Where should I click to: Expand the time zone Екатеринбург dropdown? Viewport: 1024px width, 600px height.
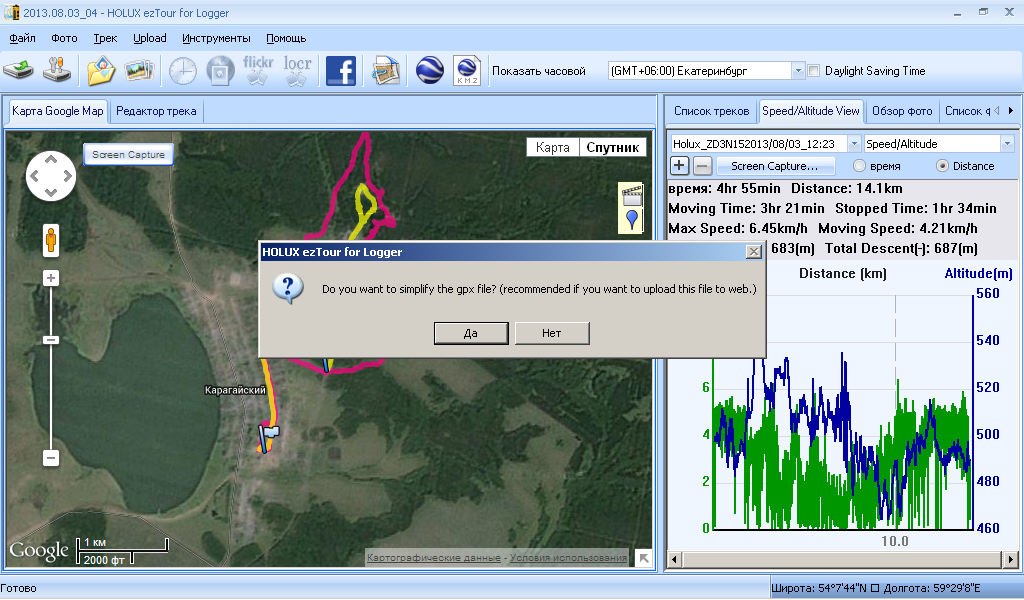click(798, 71)
